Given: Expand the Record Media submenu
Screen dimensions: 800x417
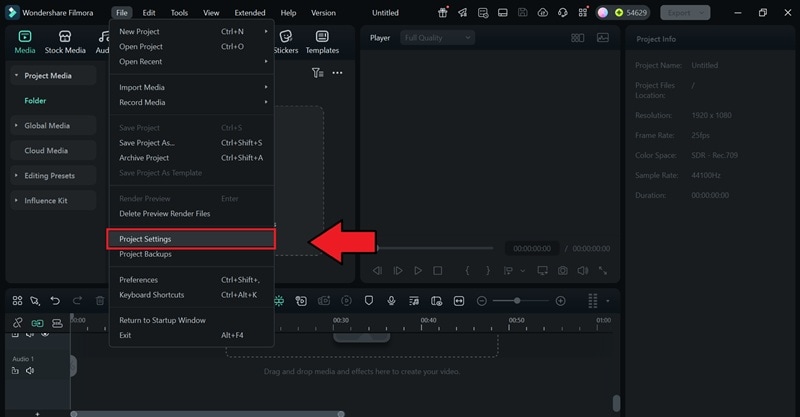Looking at the screenshot, I should [192, 102].
